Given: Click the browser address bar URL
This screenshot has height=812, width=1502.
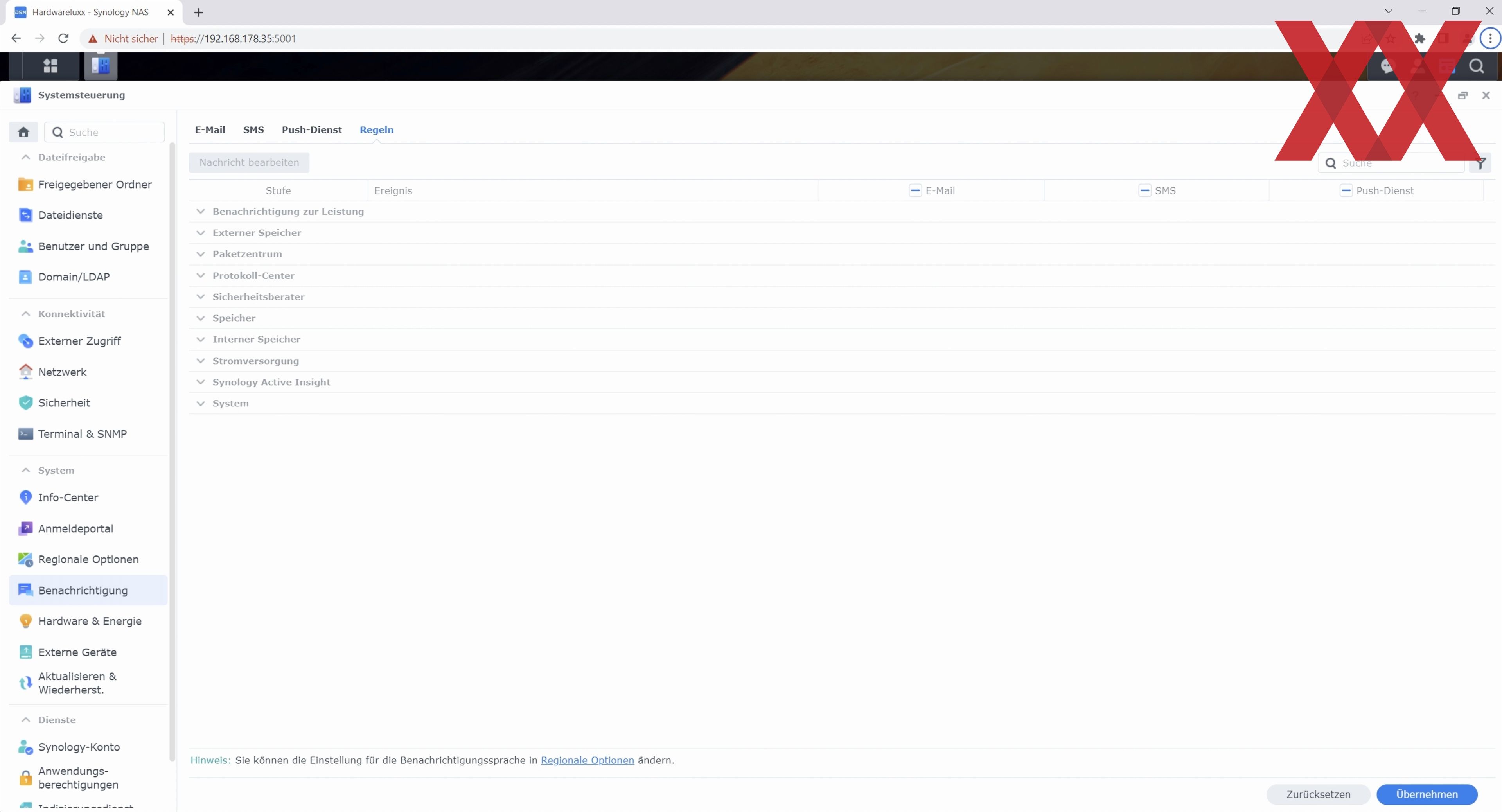Looking at the screenshot, I should [233, 38].
